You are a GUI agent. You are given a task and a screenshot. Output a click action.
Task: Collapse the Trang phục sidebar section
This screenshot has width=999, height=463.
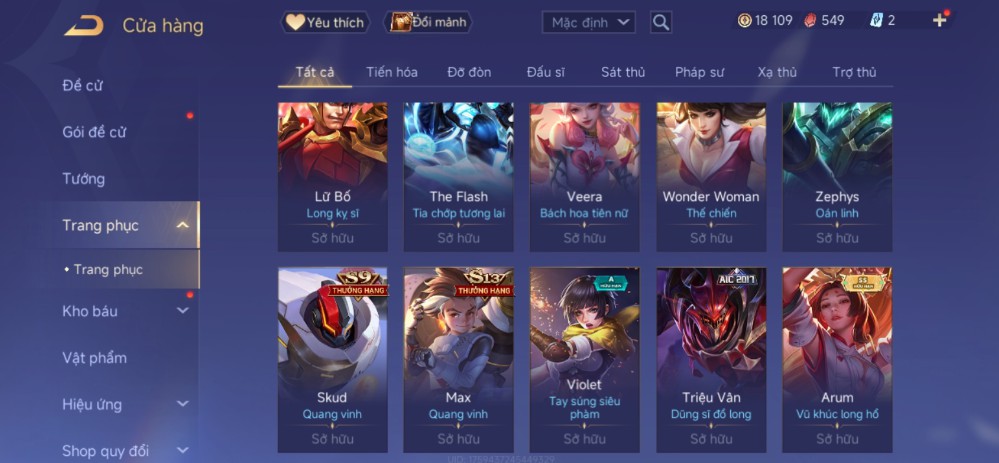[x=182, y=225]
